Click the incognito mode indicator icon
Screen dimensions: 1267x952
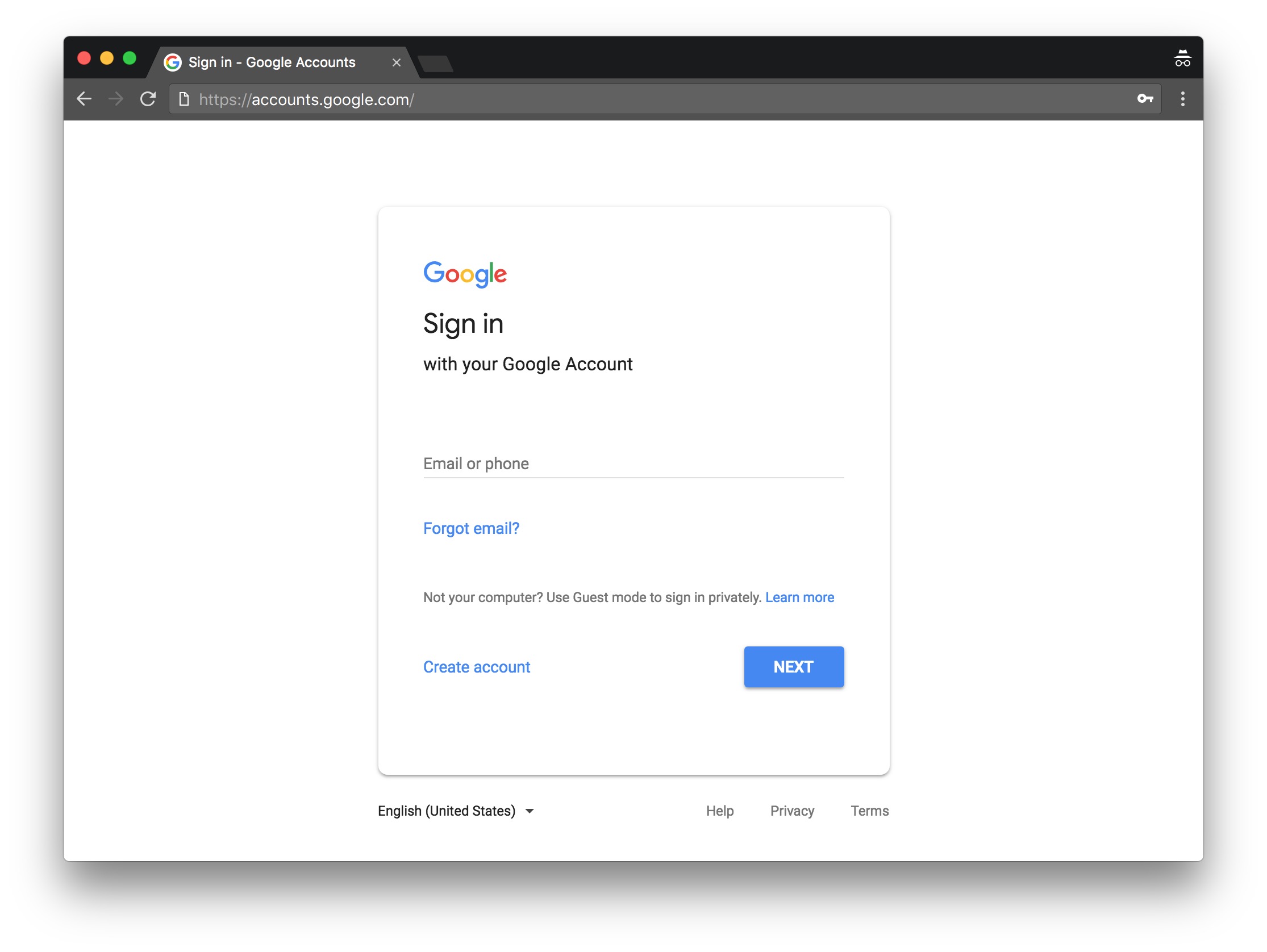pos(1182,57)
